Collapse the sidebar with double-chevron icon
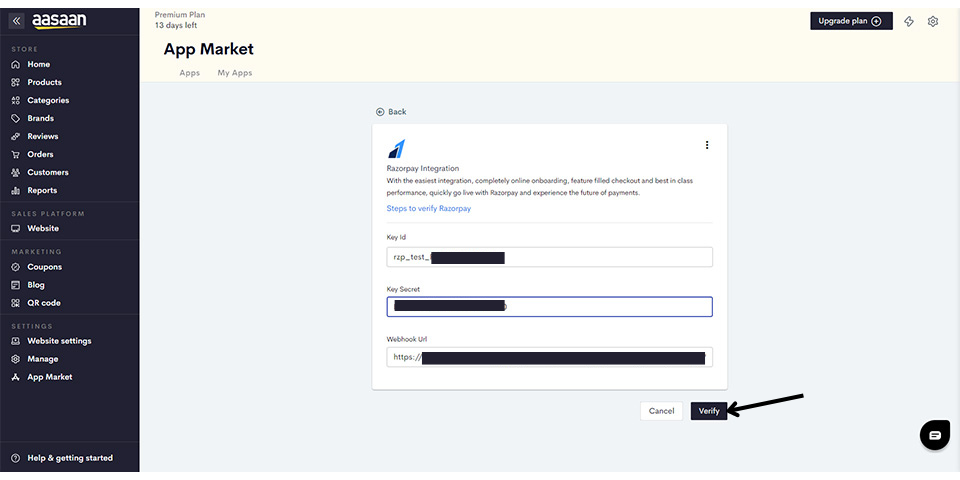Image resolution: width=960 pixels, height=480 pixels. (17, 20)
